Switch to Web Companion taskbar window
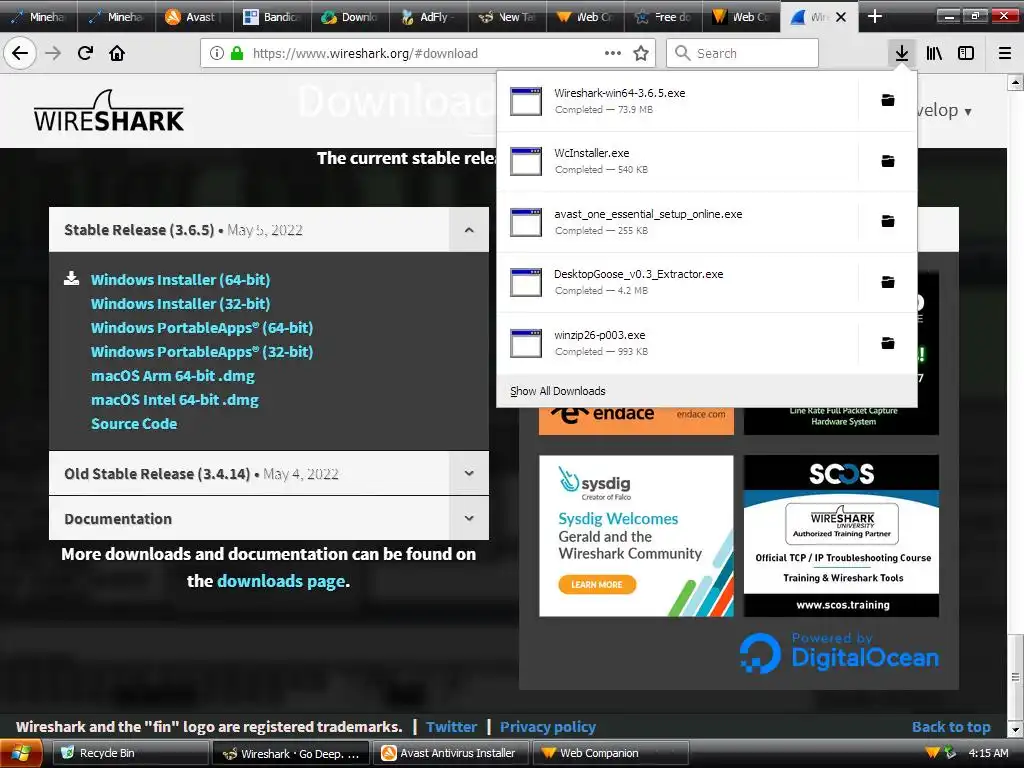Viewport: 1024px width, 768px height. coord(611,753)
